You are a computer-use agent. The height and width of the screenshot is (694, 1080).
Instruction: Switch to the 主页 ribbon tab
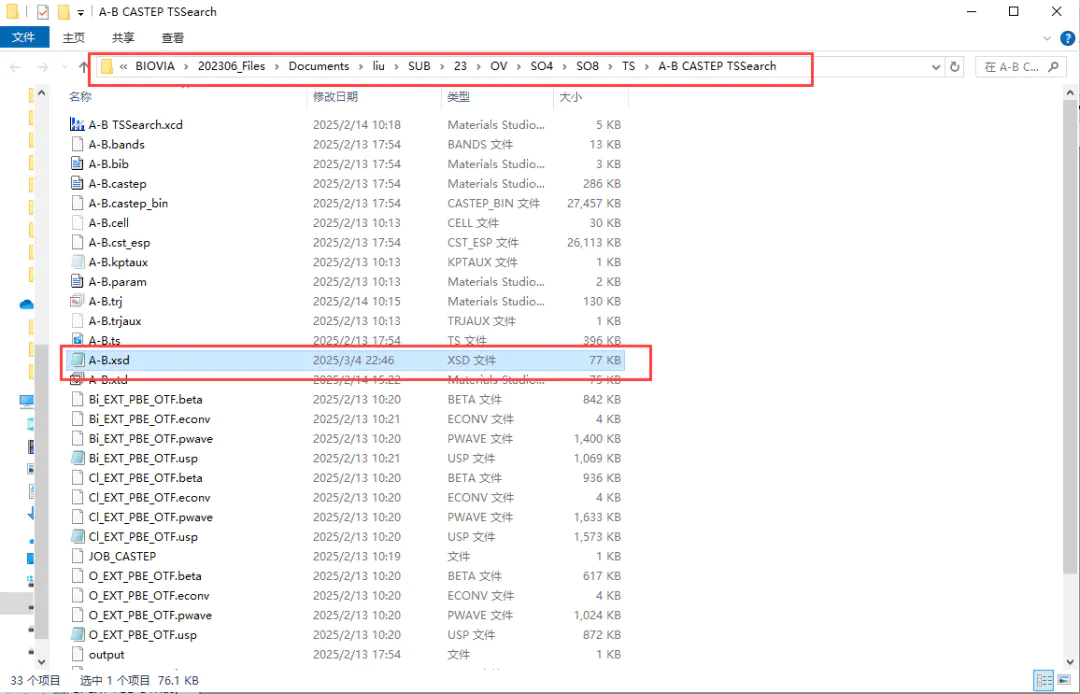[74, 38]
